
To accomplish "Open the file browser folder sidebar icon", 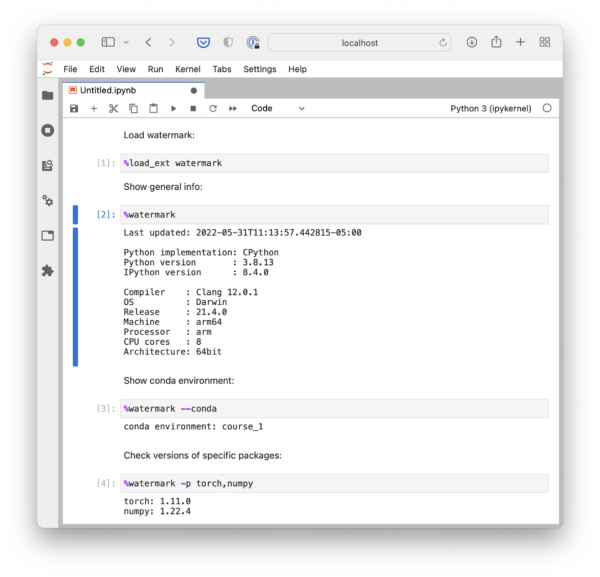I will [47, 95].
